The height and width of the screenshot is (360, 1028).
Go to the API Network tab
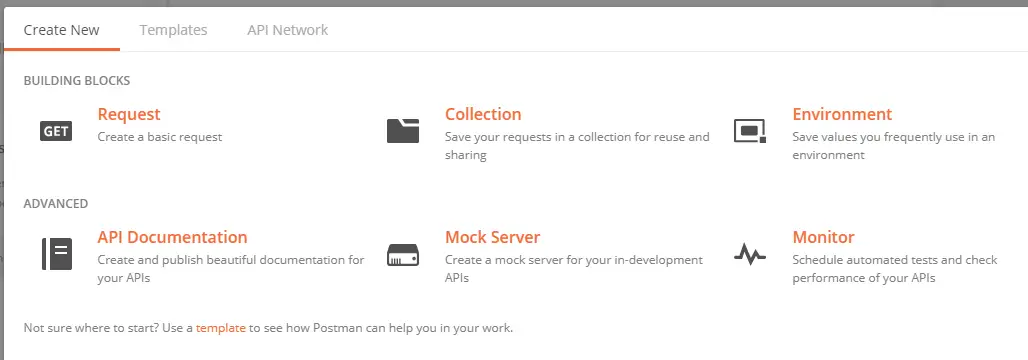[x=288, y=30]
